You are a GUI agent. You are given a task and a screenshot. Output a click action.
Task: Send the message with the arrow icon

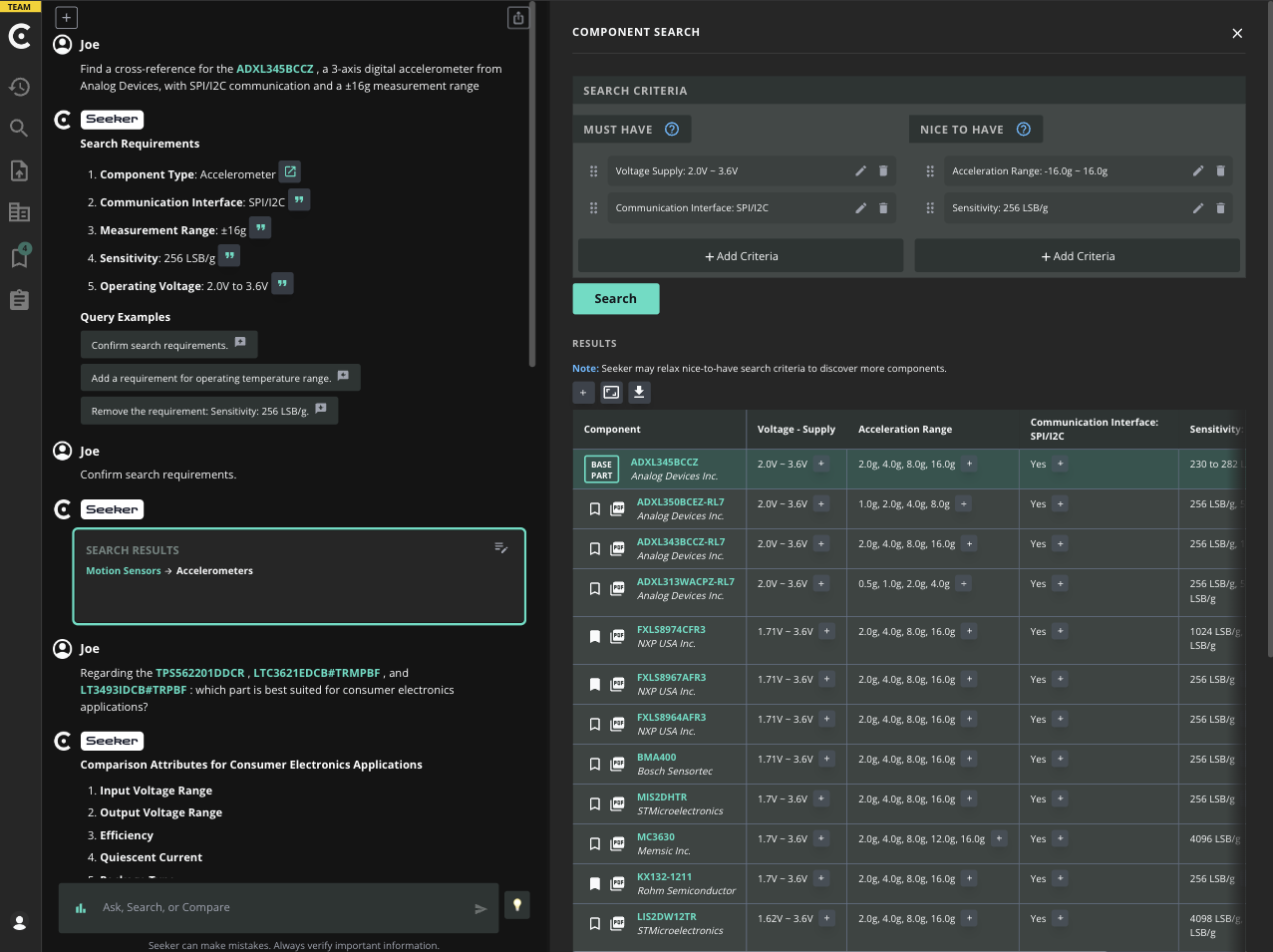pos(480,908)
